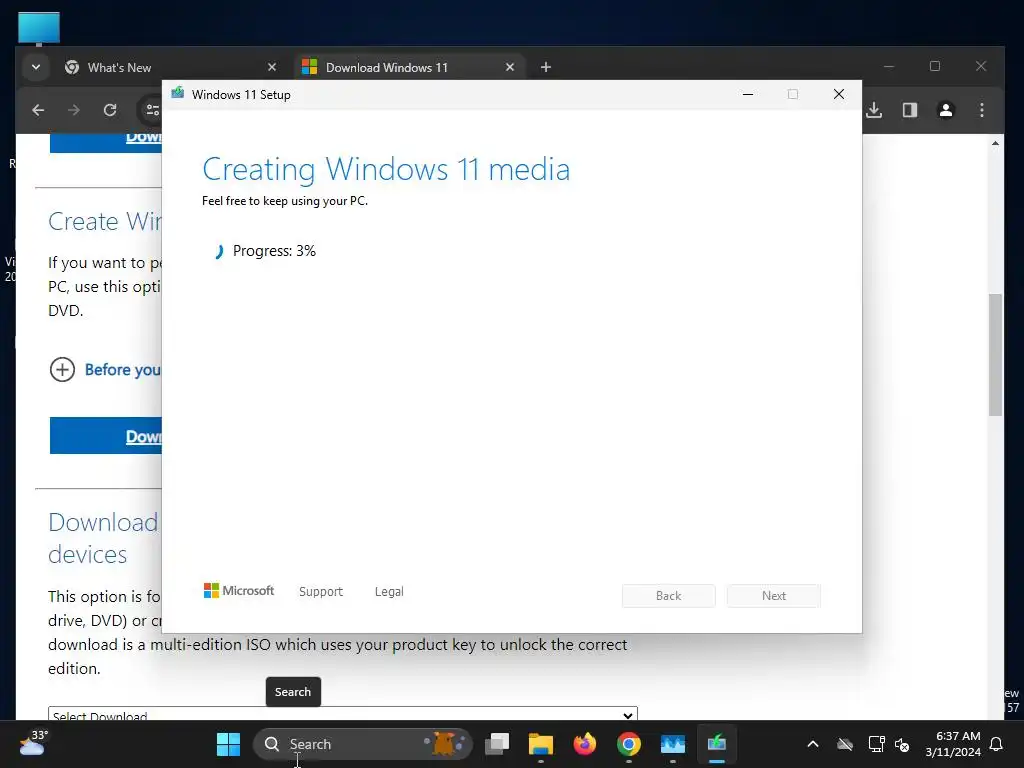Click the muted volume tray icon
The image size is (1024, 768).
(903, 744)
